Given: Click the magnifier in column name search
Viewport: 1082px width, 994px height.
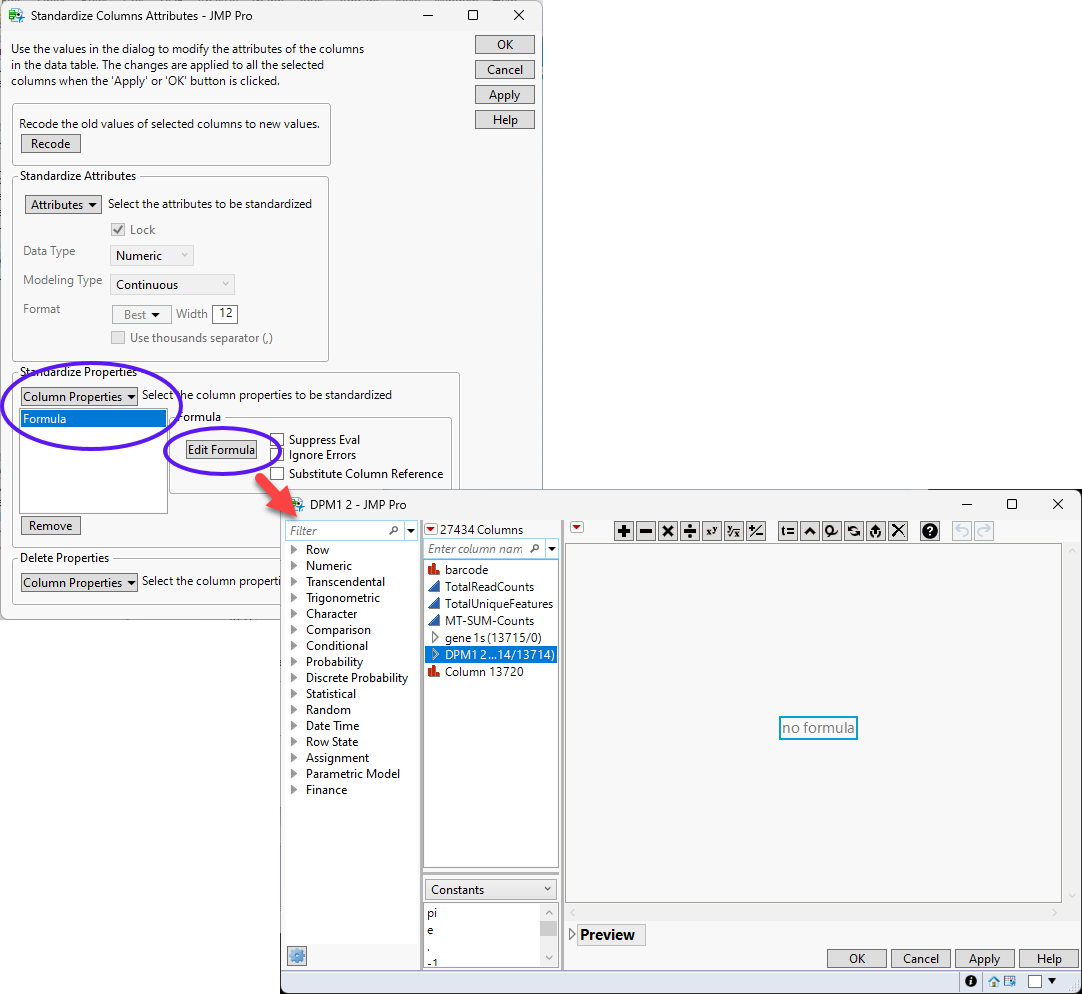Looking at the screenshot, I should (x=535, y=549).
